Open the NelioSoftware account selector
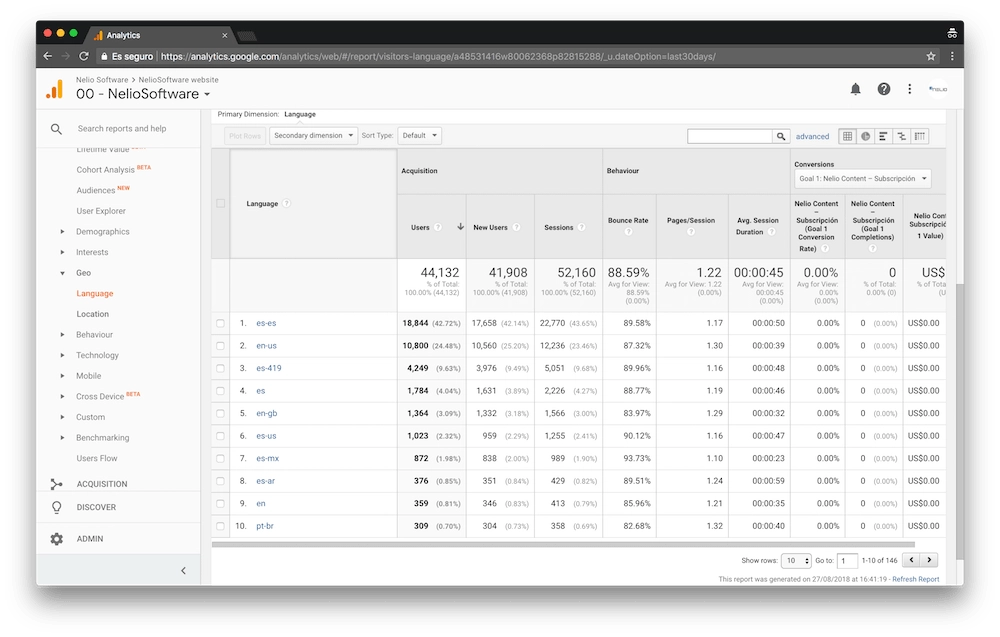This screenshot has height=637, width=1000. coord(143,94)
